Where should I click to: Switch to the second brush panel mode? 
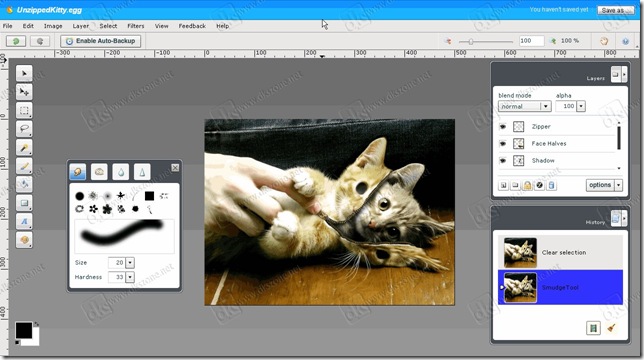point(99,172)
